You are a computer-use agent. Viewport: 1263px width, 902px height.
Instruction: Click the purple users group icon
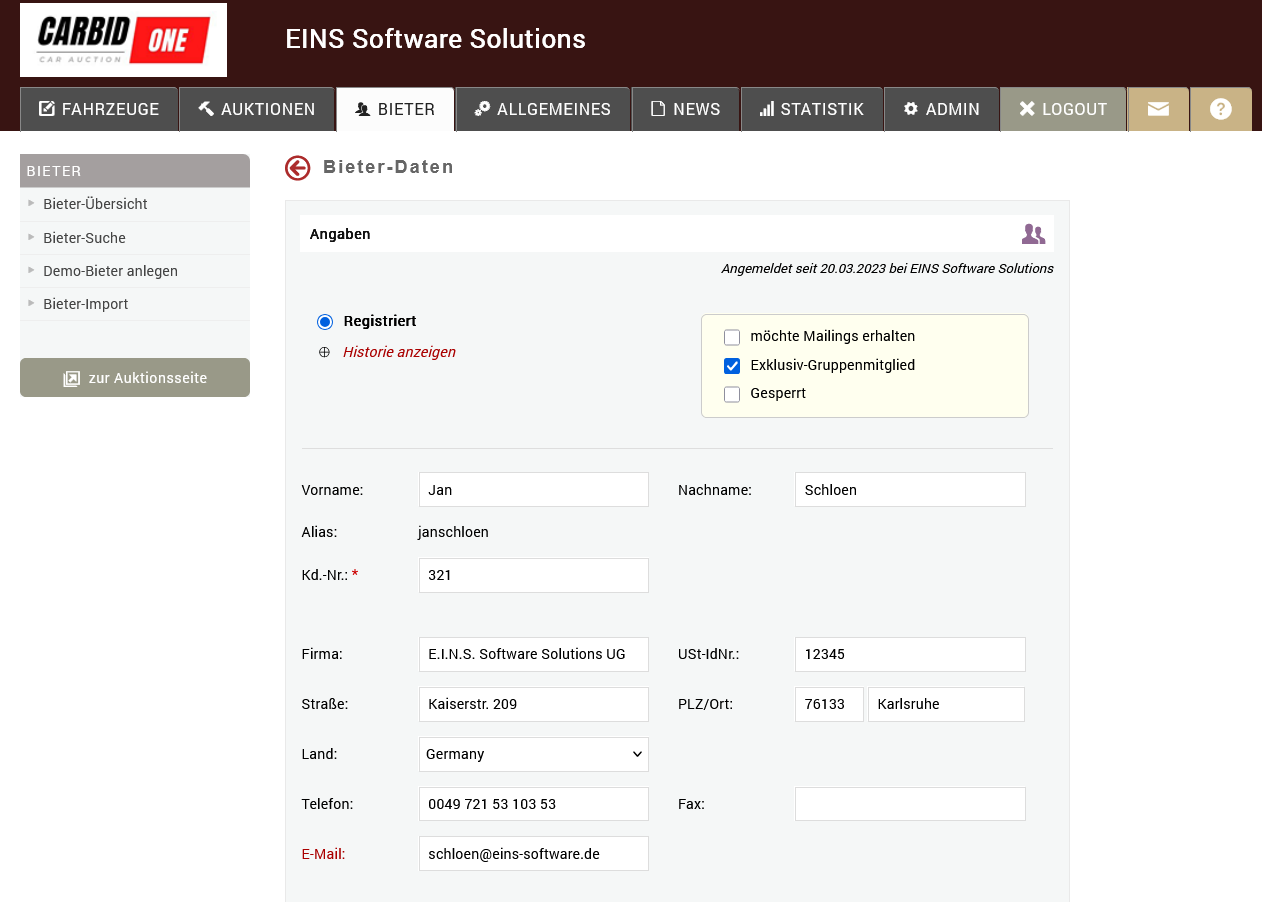[x=1033, y=234]
